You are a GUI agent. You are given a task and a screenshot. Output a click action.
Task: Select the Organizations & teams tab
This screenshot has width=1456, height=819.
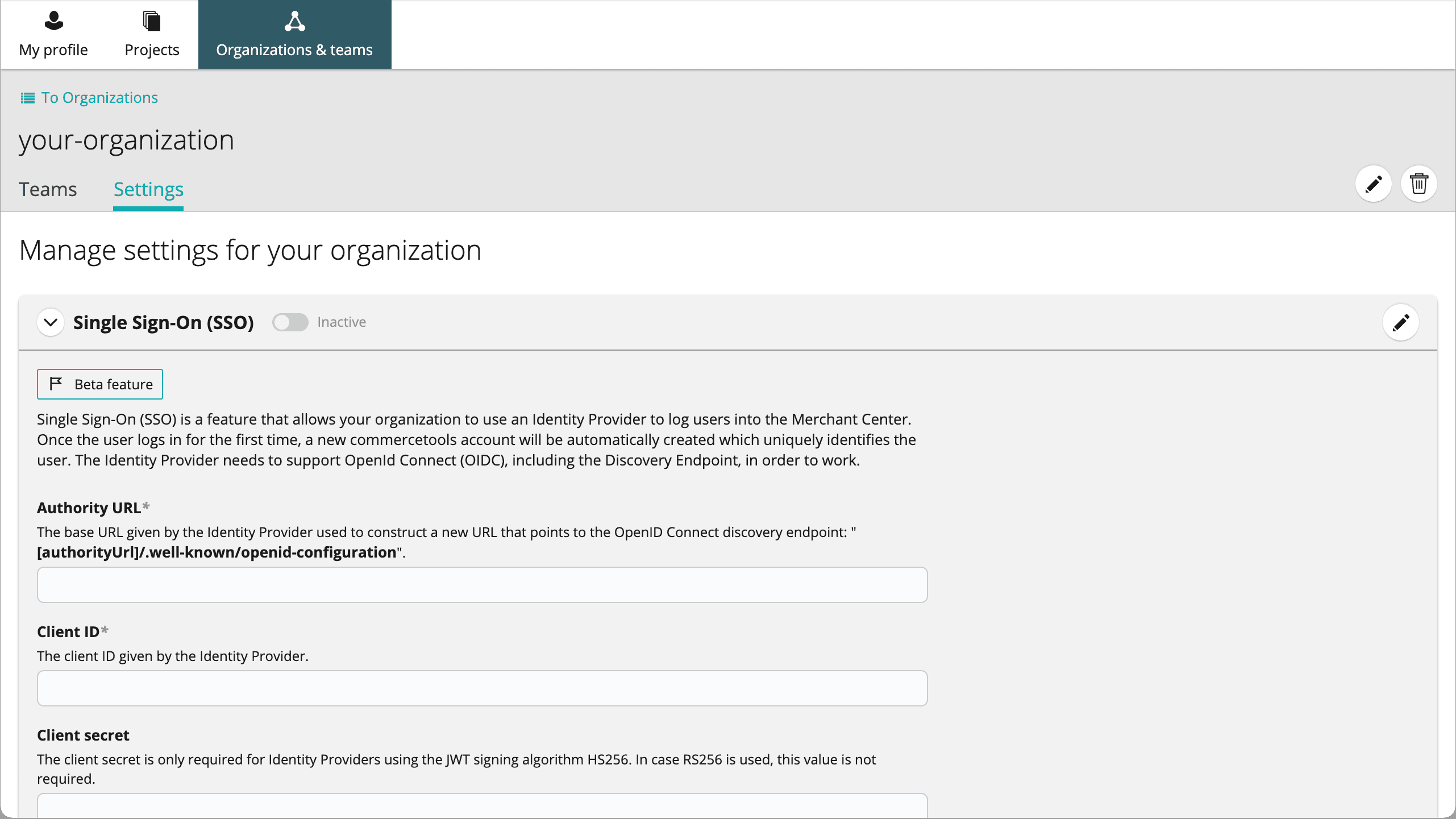tap(294, 35)
